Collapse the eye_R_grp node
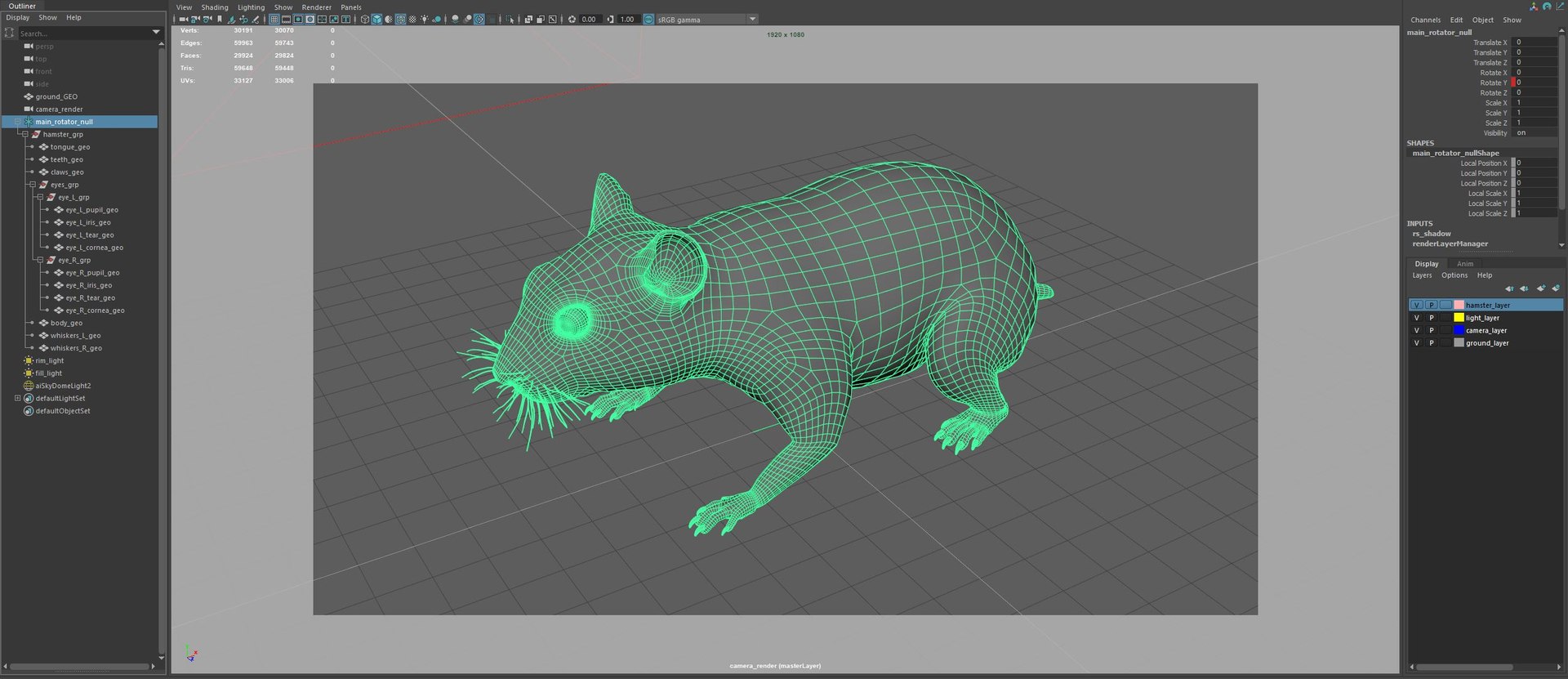1568x679 pixels. (40, 260)
